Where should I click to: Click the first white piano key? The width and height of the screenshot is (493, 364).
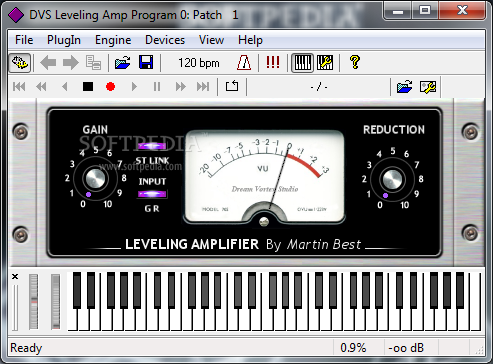(x=73, y=319)
